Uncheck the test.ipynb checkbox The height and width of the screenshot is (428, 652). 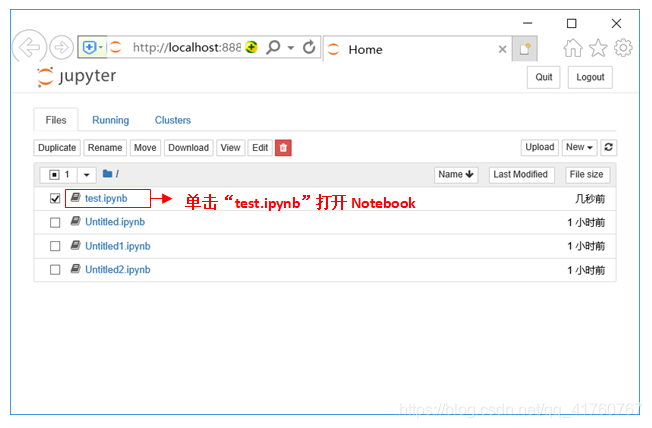click(x=55, y=198)
